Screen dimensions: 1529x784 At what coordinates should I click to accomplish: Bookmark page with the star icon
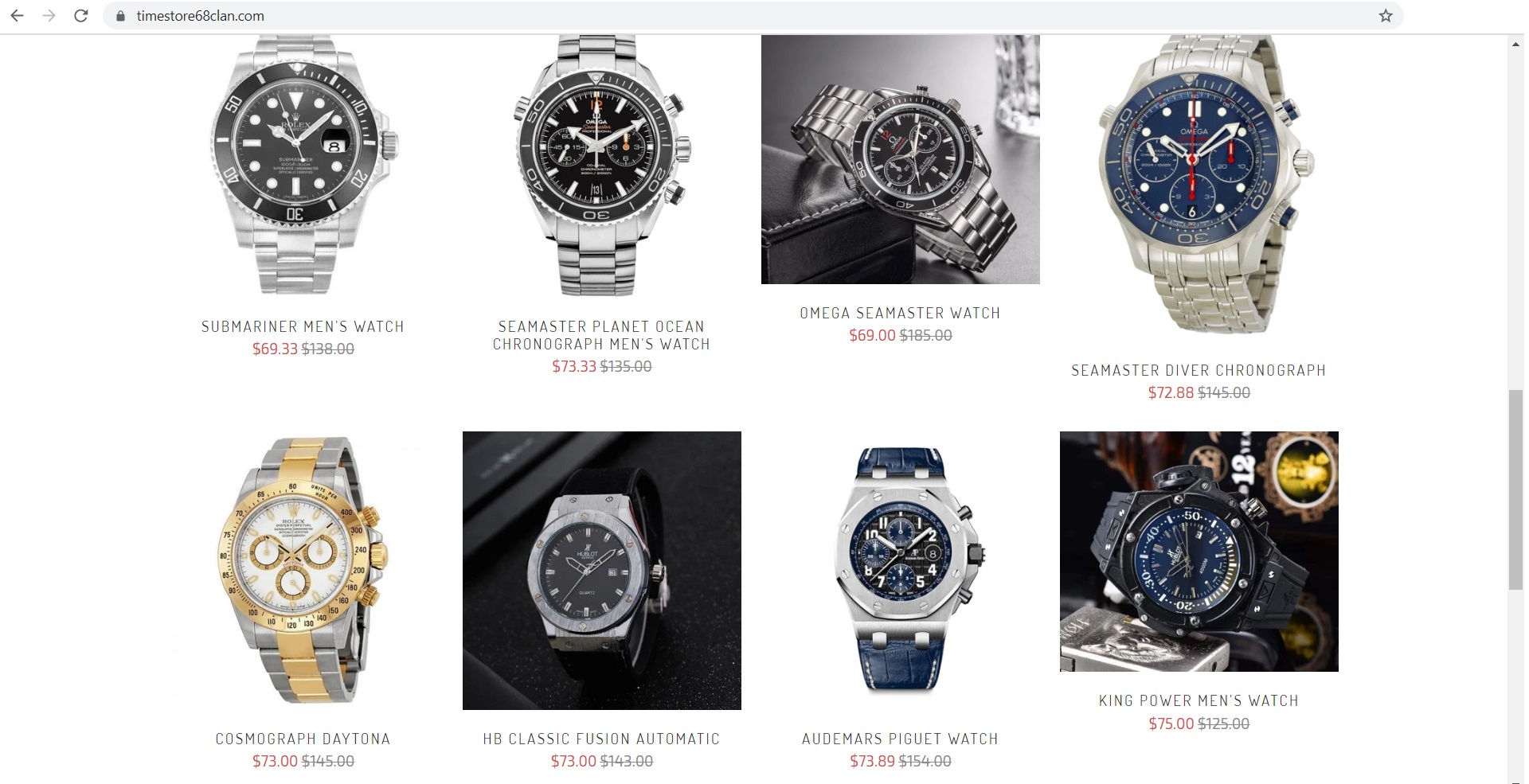point(1386,16)
